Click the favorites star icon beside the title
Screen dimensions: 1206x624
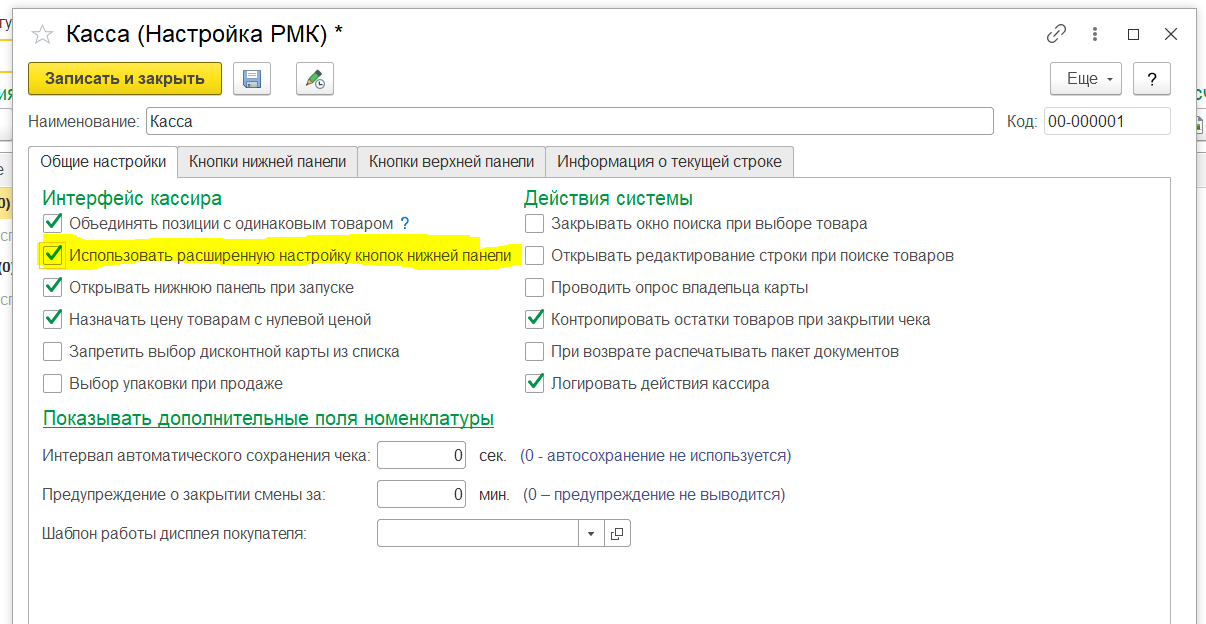42,35
